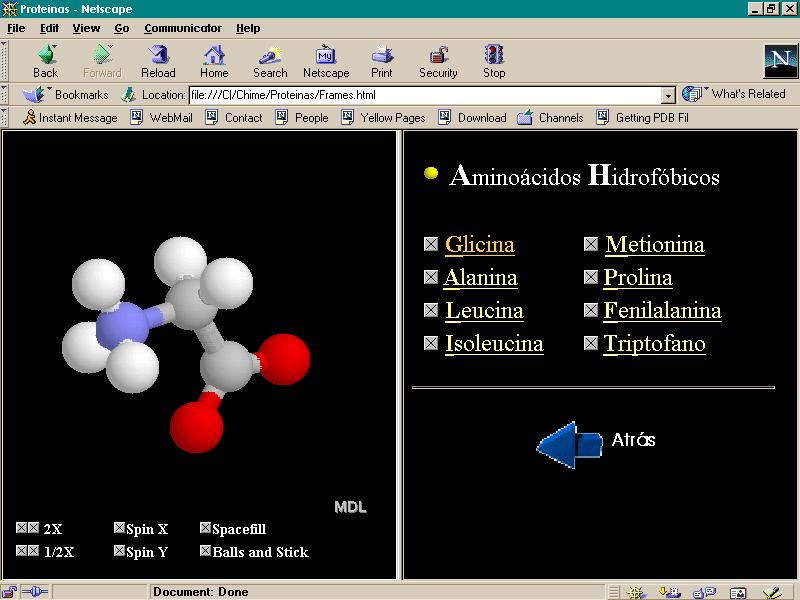The width and height of the screenshot is (800, 600).
Task: Open the Triptofano amino acid link
Action: click(x=654, y=344)
